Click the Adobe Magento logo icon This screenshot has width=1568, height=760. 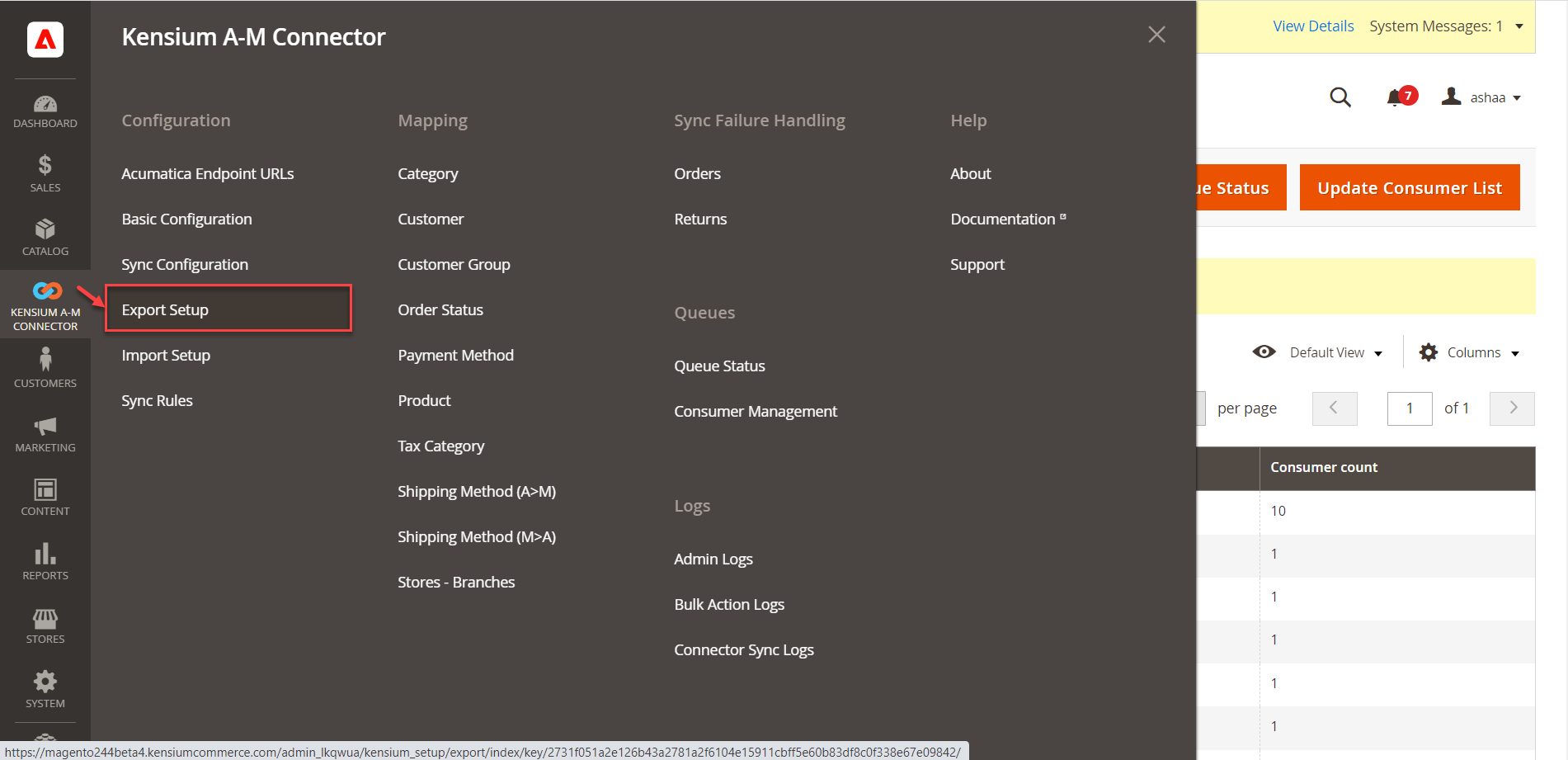tap(45, 40)
